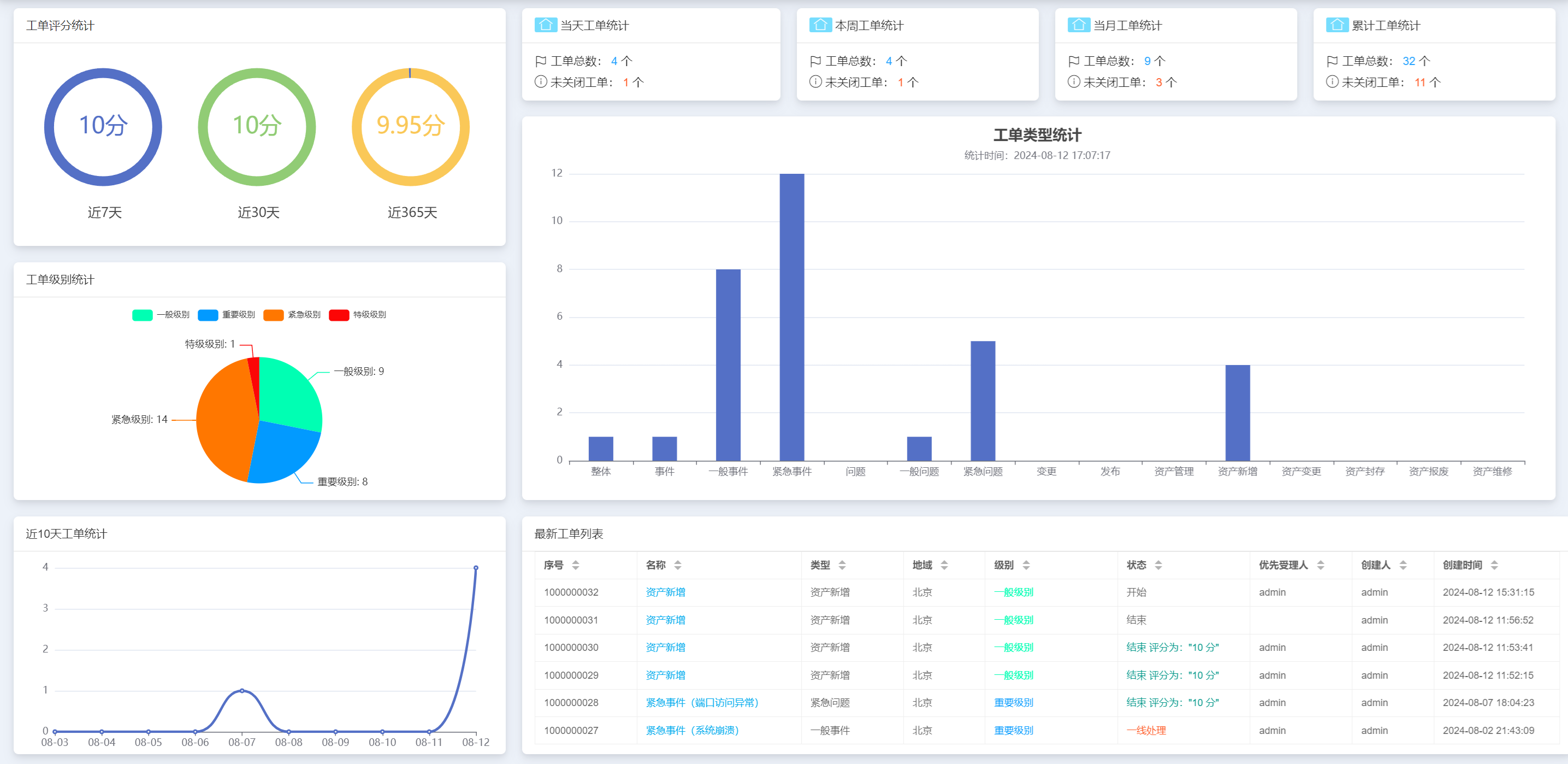Image resolution: width=1568 pixels, height=764 pixels.
Task: Open 紧急事件（端口访问异常）ticket link
Action: tap(702, 702)
